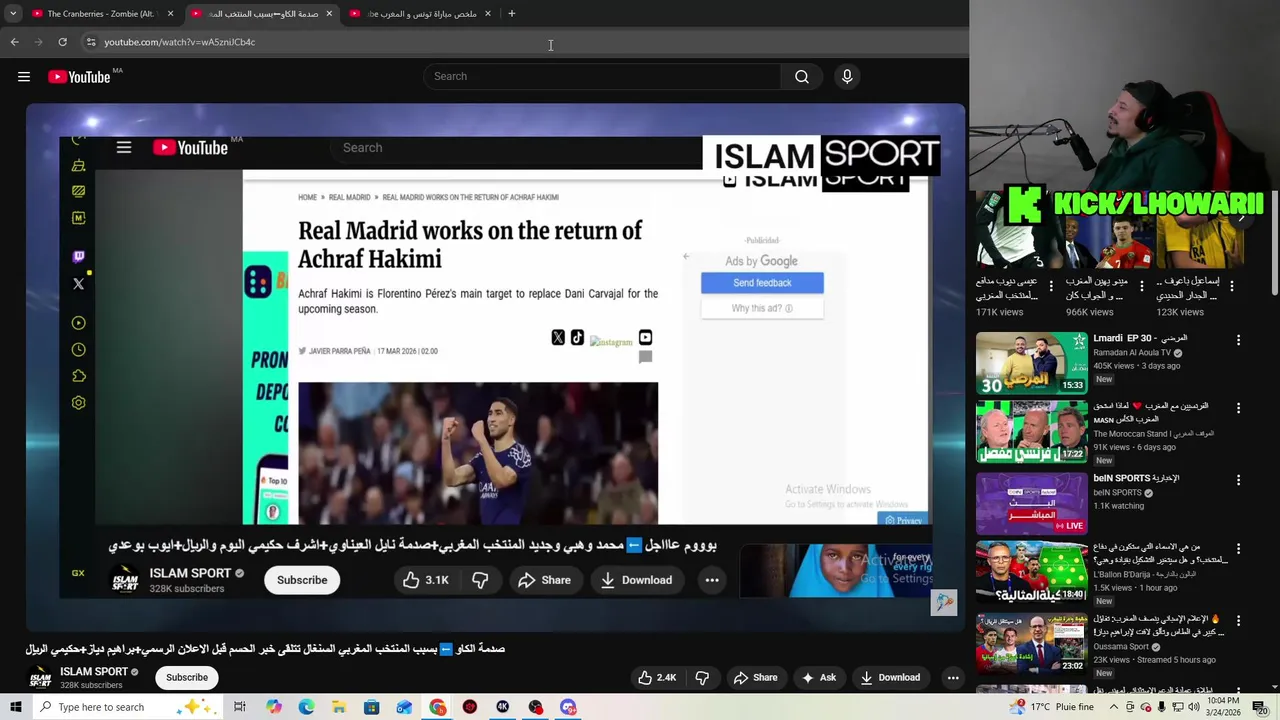This screenshot has height=720, width=1280.
Task: Open the embedded three-dot menu in the video
Action: click(x=712, y=580)
